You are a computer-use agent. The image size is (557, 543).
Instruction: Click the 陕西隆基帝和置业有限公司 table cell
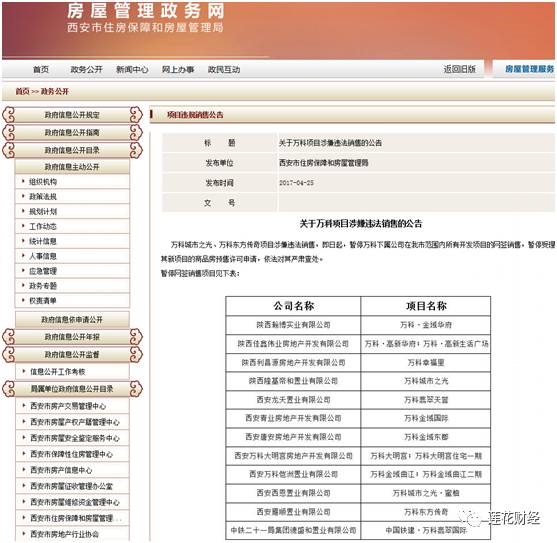(x=293, y=381)
